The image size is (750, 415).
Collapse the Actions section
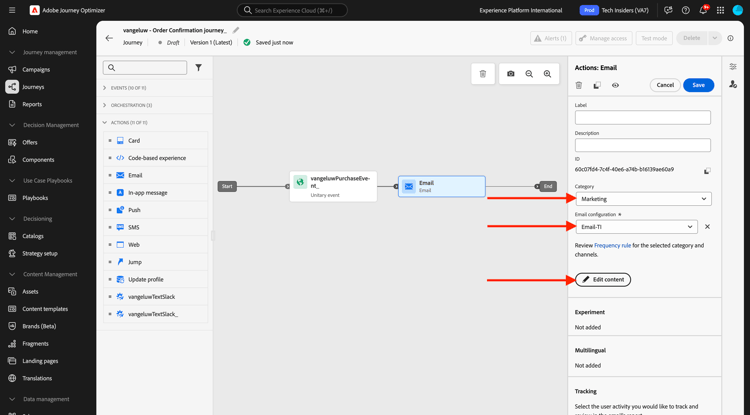pos(105,122)
